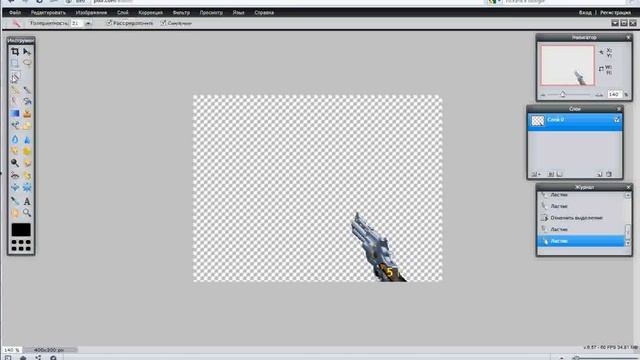
Task: Click the Navigator zoom-in icon
Action: pyautogui.click(x=599, y=95)
